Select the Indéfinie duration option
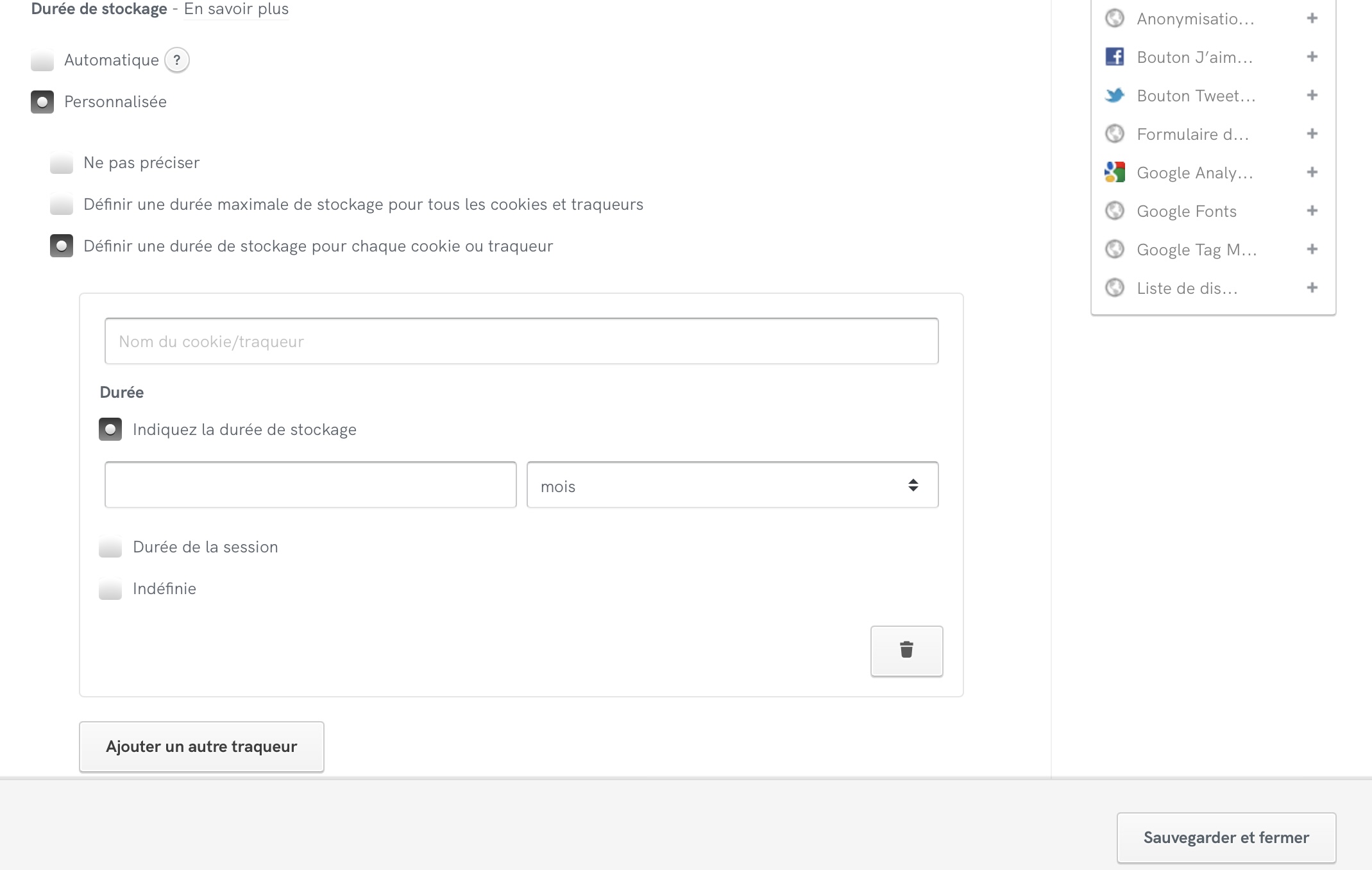Screen dimensions: 1372x870 (110, 589)
